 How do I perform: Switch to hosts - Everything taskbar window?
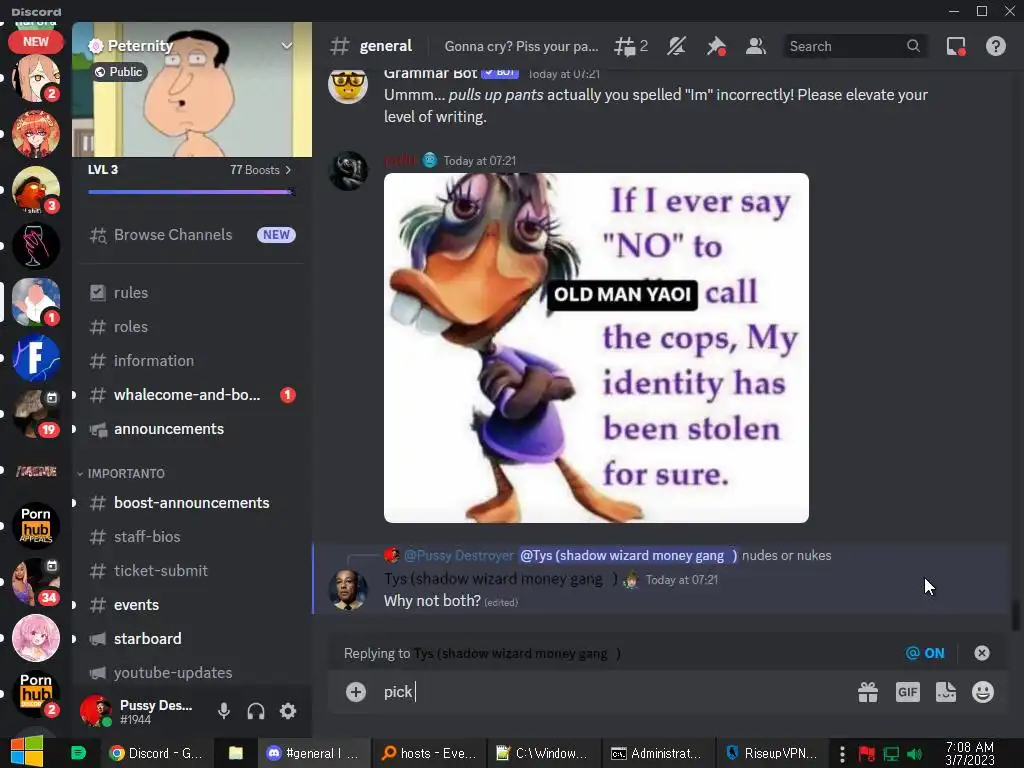[429, 753]
